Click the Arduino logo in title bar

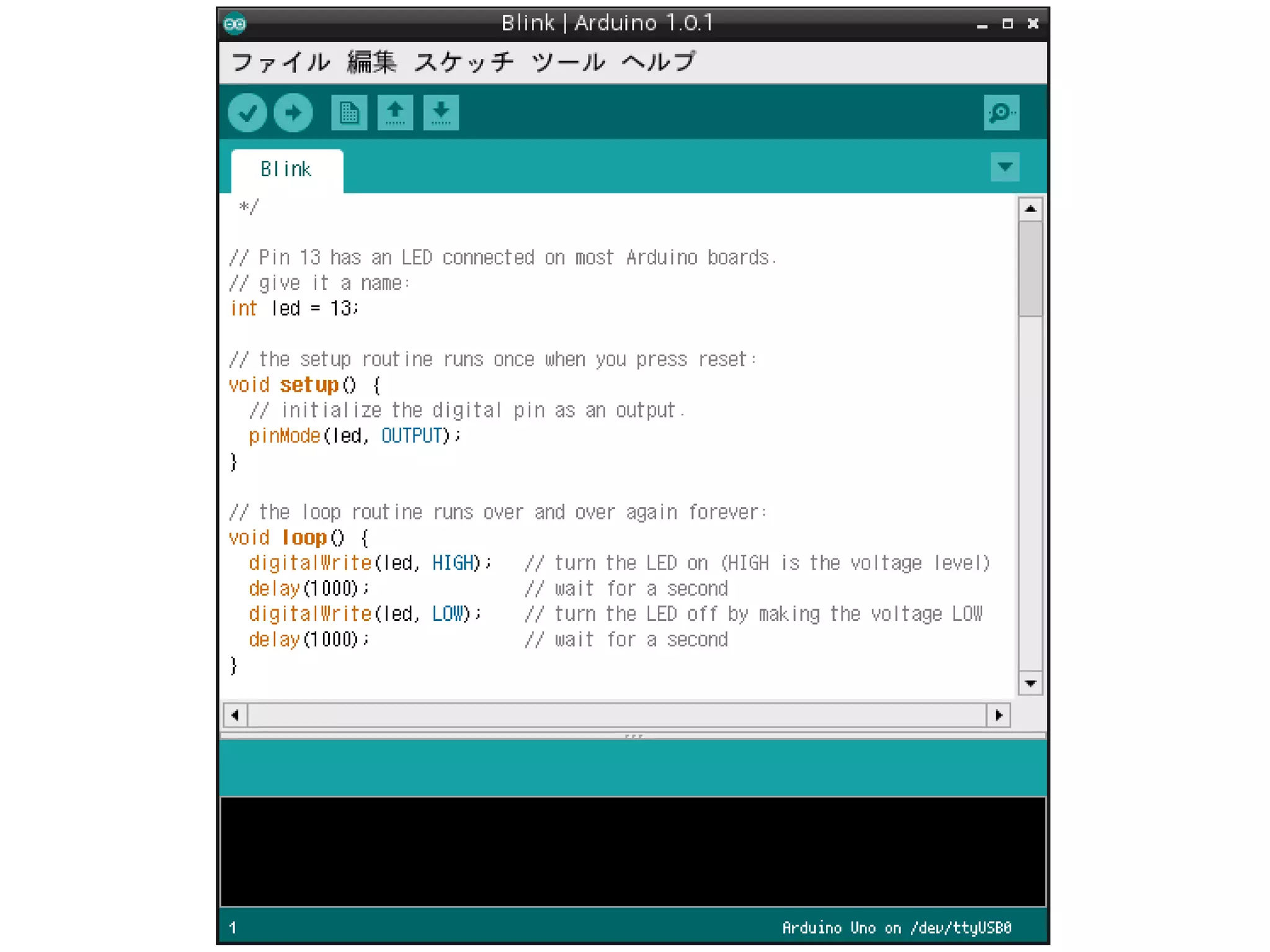235,24
